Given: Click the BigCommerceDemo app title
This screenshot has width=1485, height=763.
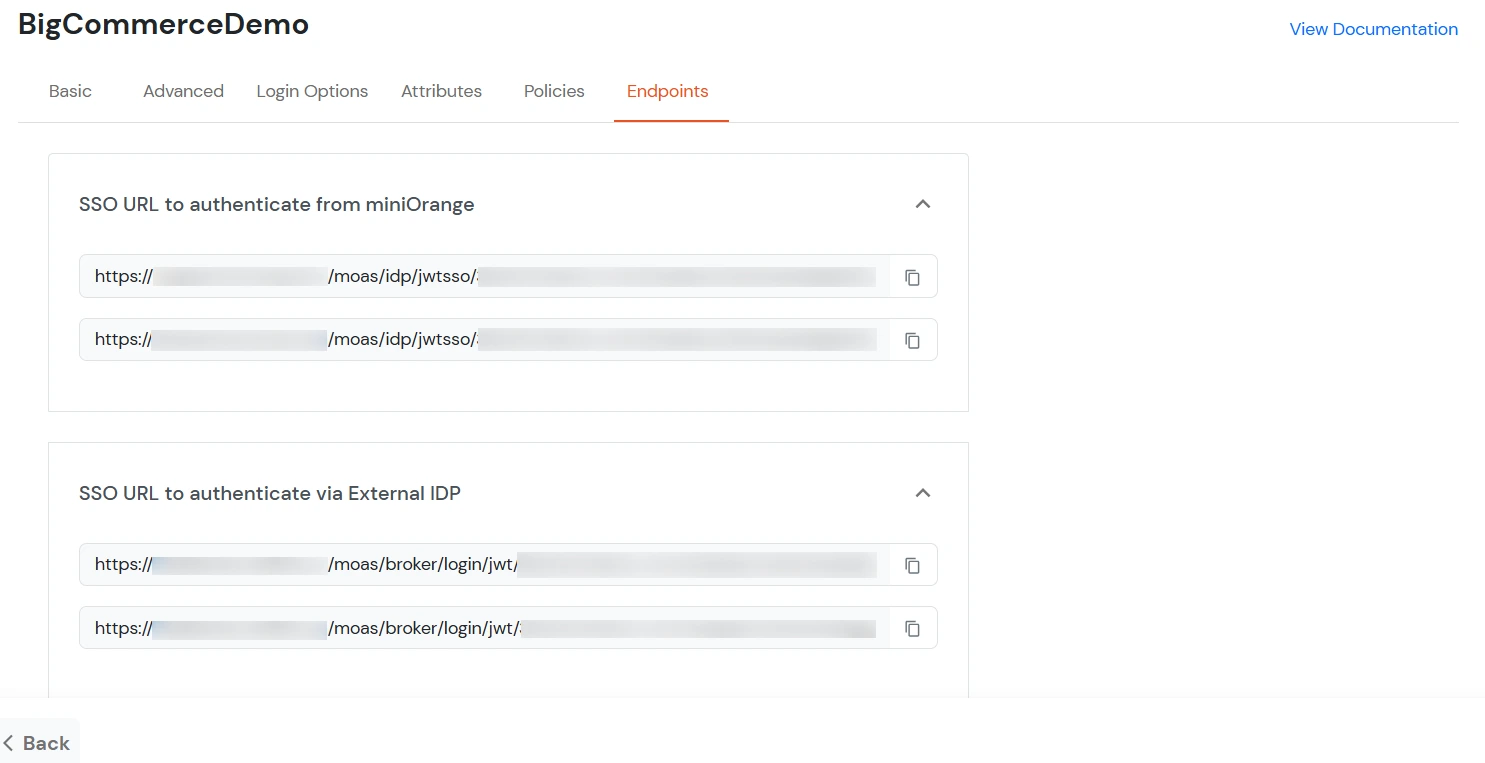Looking at the screenshot, I should point(163,25).
